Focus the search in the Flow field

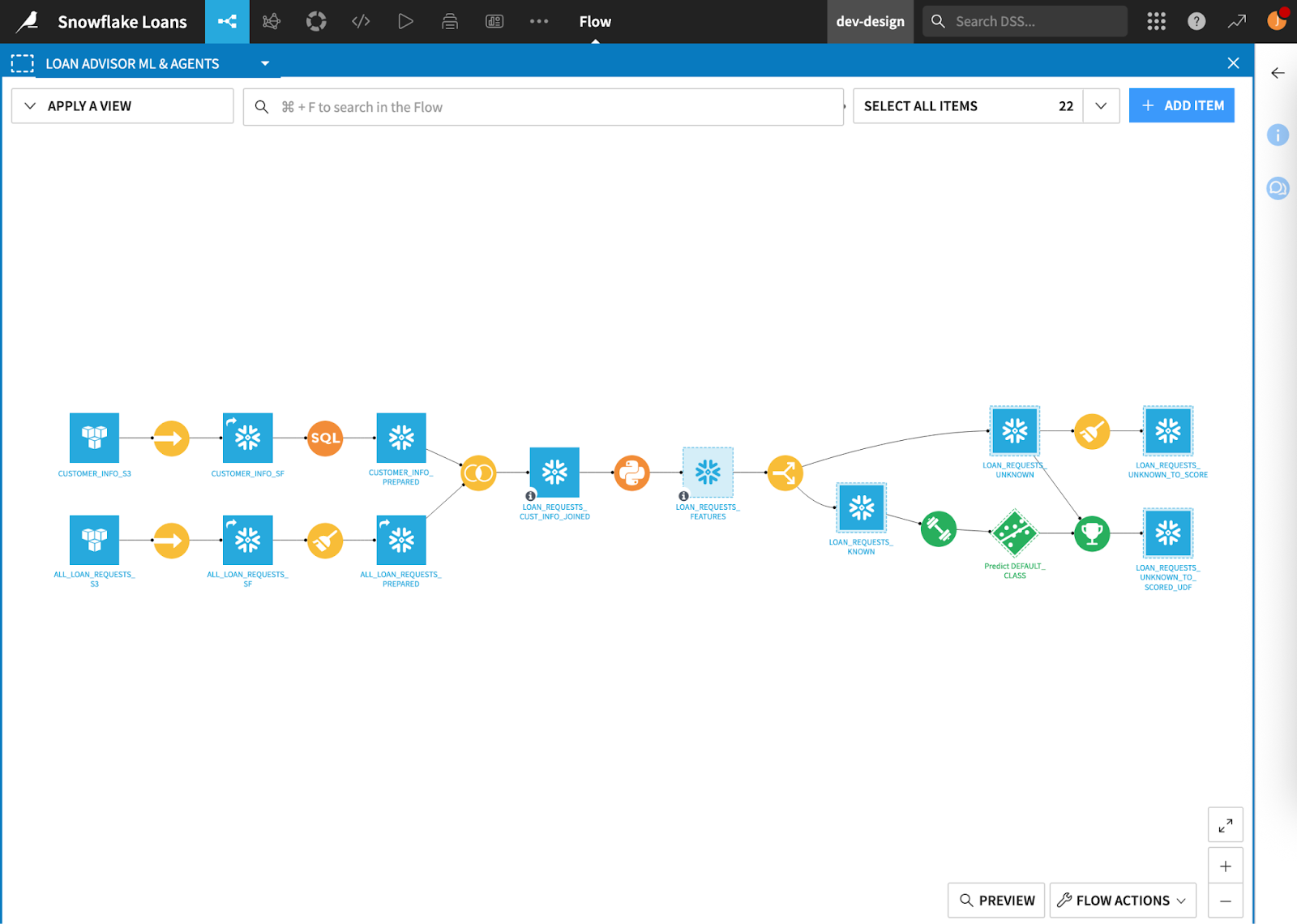(x=543, y=107)
